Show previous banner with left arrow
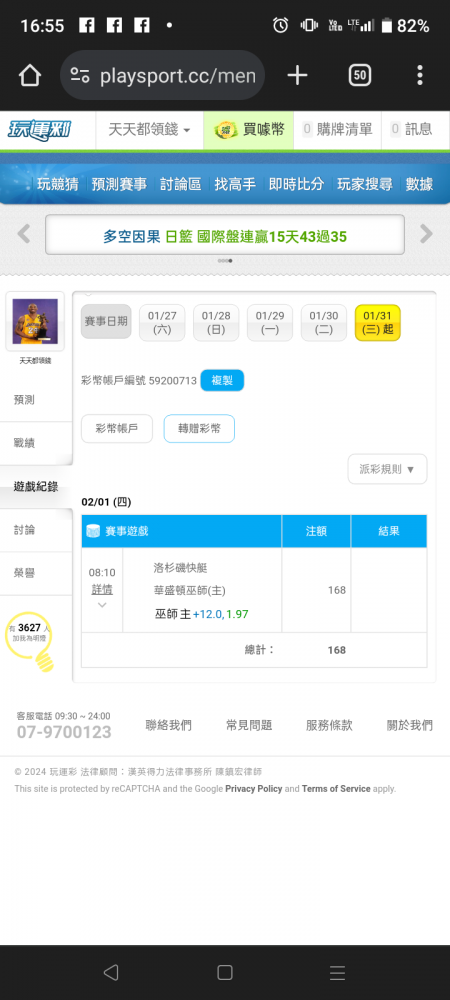Image resolution: width=450 pixels, height=1000 pixels. pos(24,234)
